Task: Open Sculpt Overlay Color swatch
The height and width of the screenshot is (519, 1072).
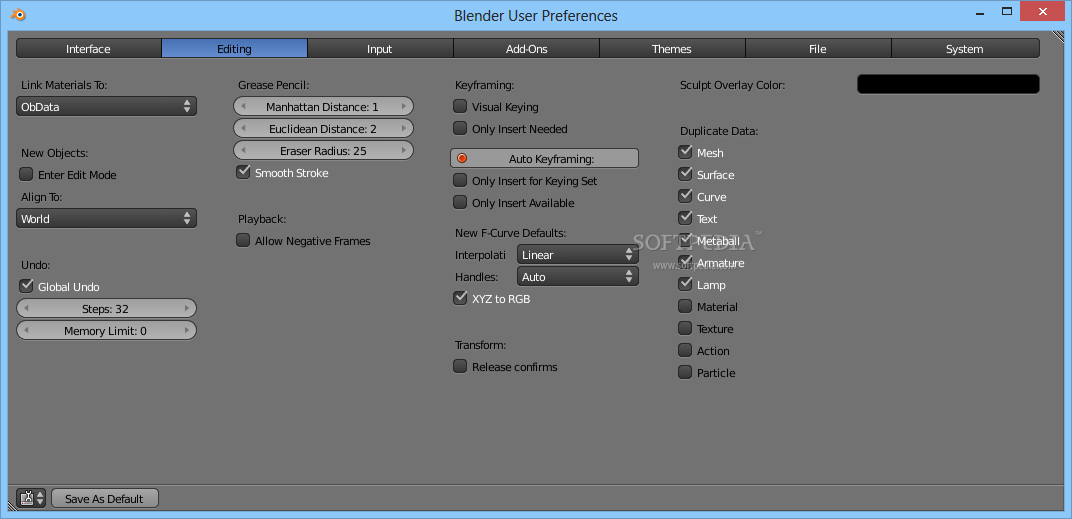Action: pos(948,84)
